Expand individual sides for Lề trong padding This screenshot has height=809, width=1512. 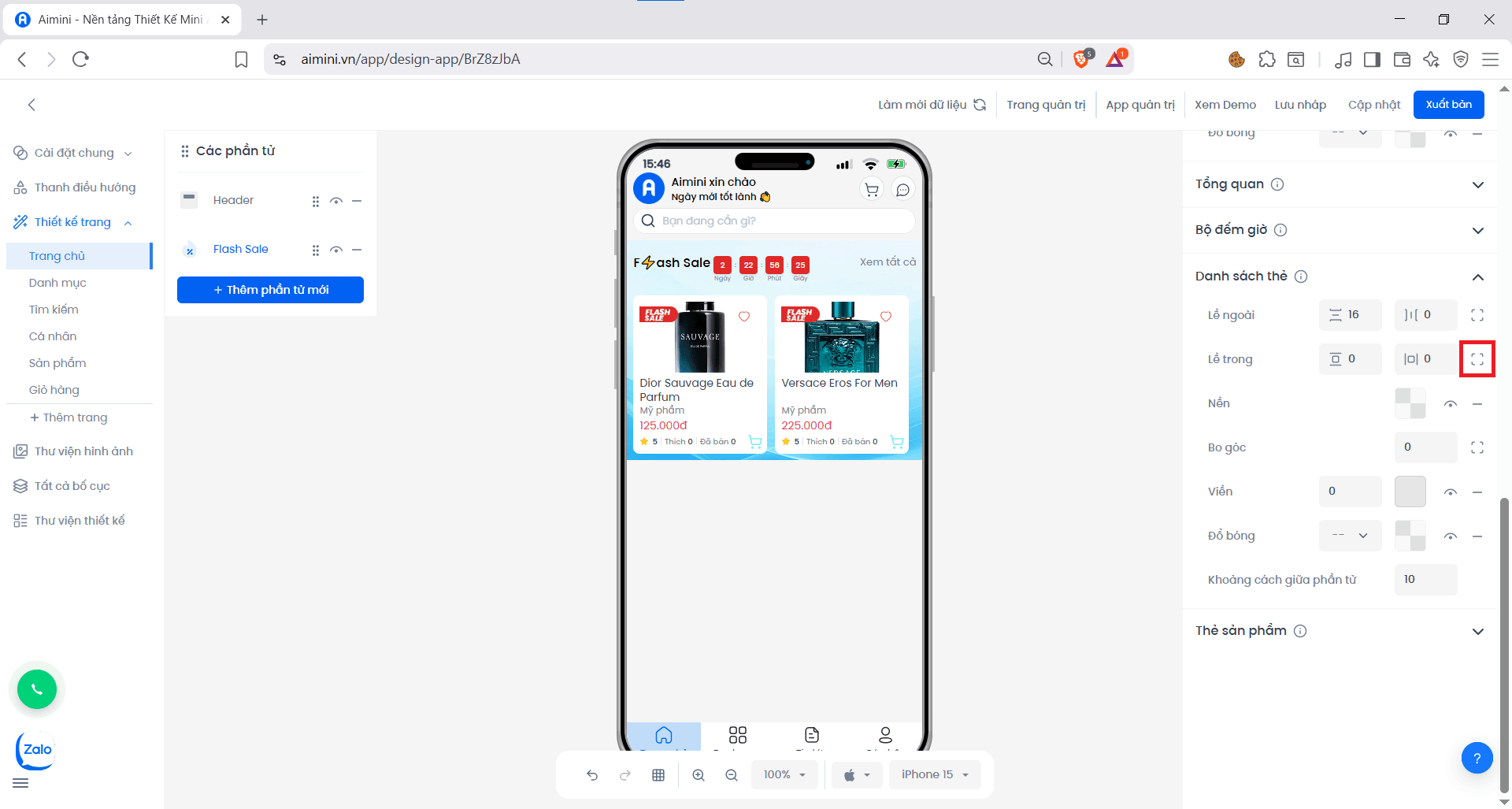pos(1477,359)
